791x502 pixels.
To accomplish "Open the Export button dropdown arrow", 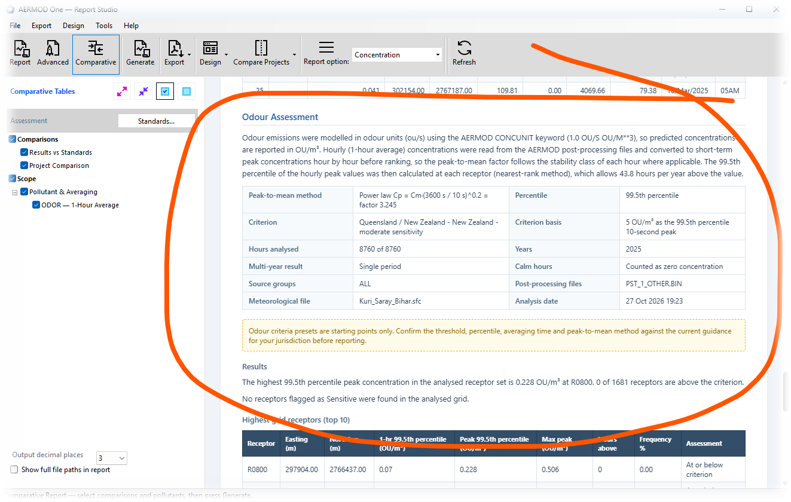I will click(x=189, y=54).
